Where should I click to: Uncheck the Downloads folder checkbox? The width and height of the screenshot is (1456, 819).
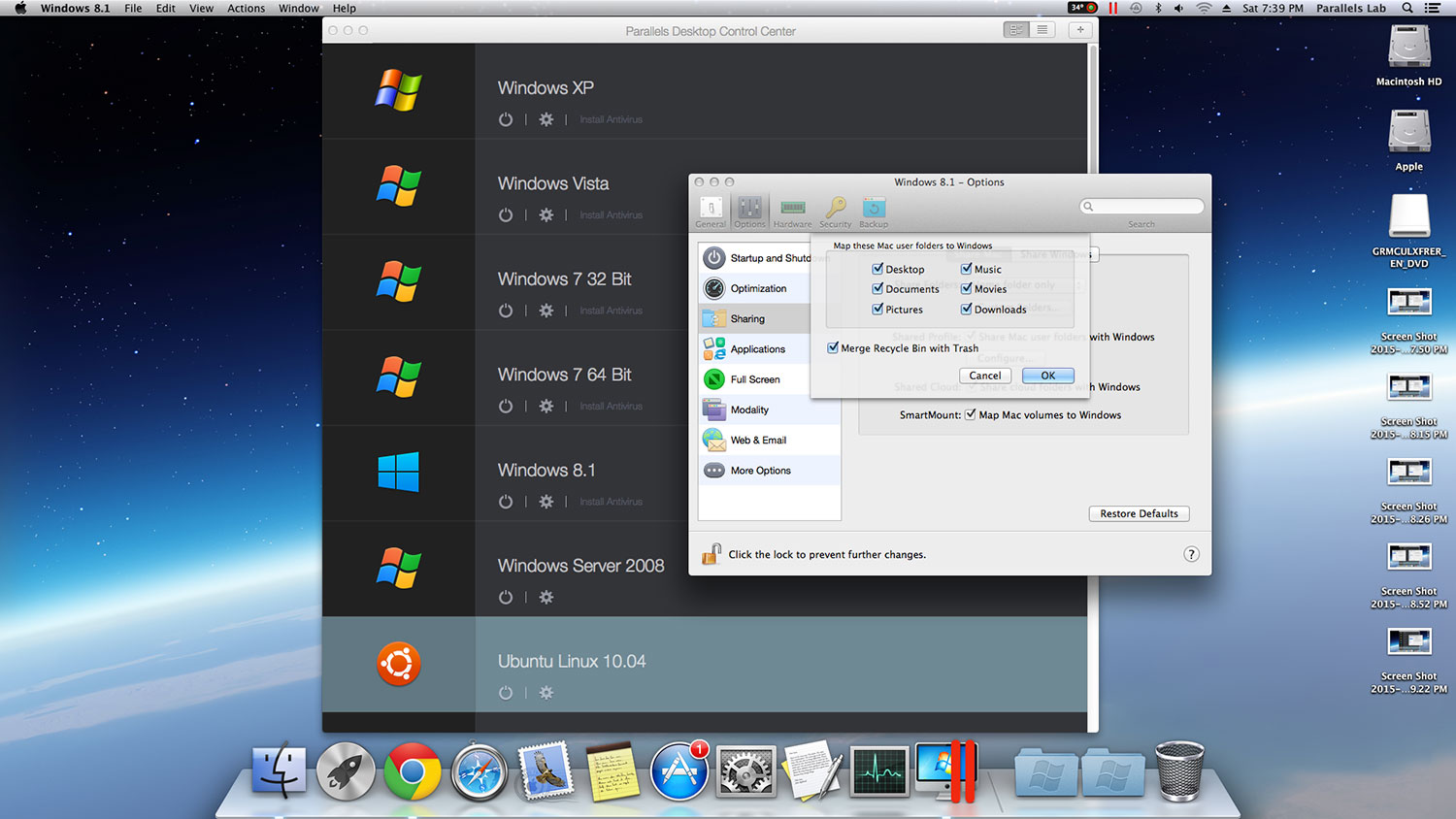pos(967,309)
